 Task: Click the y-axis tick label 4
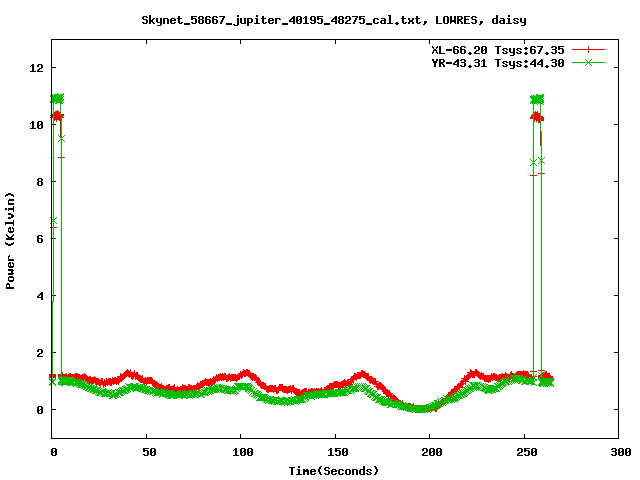(40, 296)
